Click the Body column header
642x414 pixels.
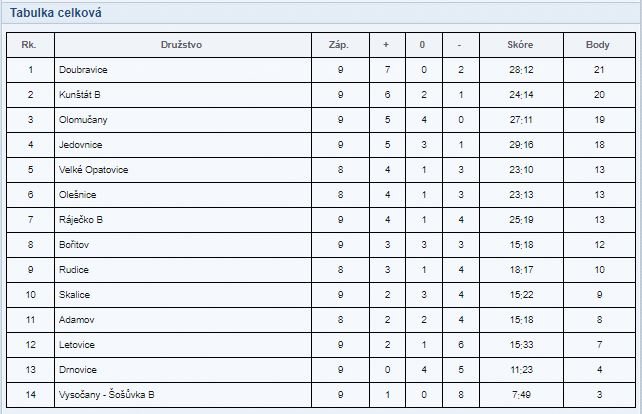coord(597,45)
